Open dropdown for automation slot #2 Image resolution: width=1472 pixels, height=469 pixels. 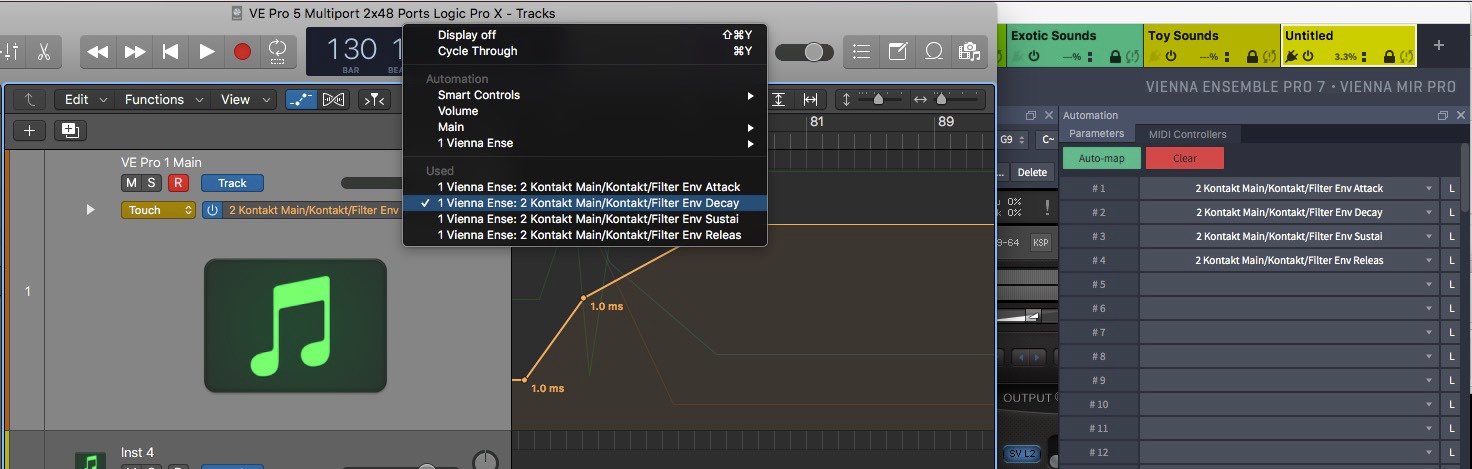[x=1288, y=212]
